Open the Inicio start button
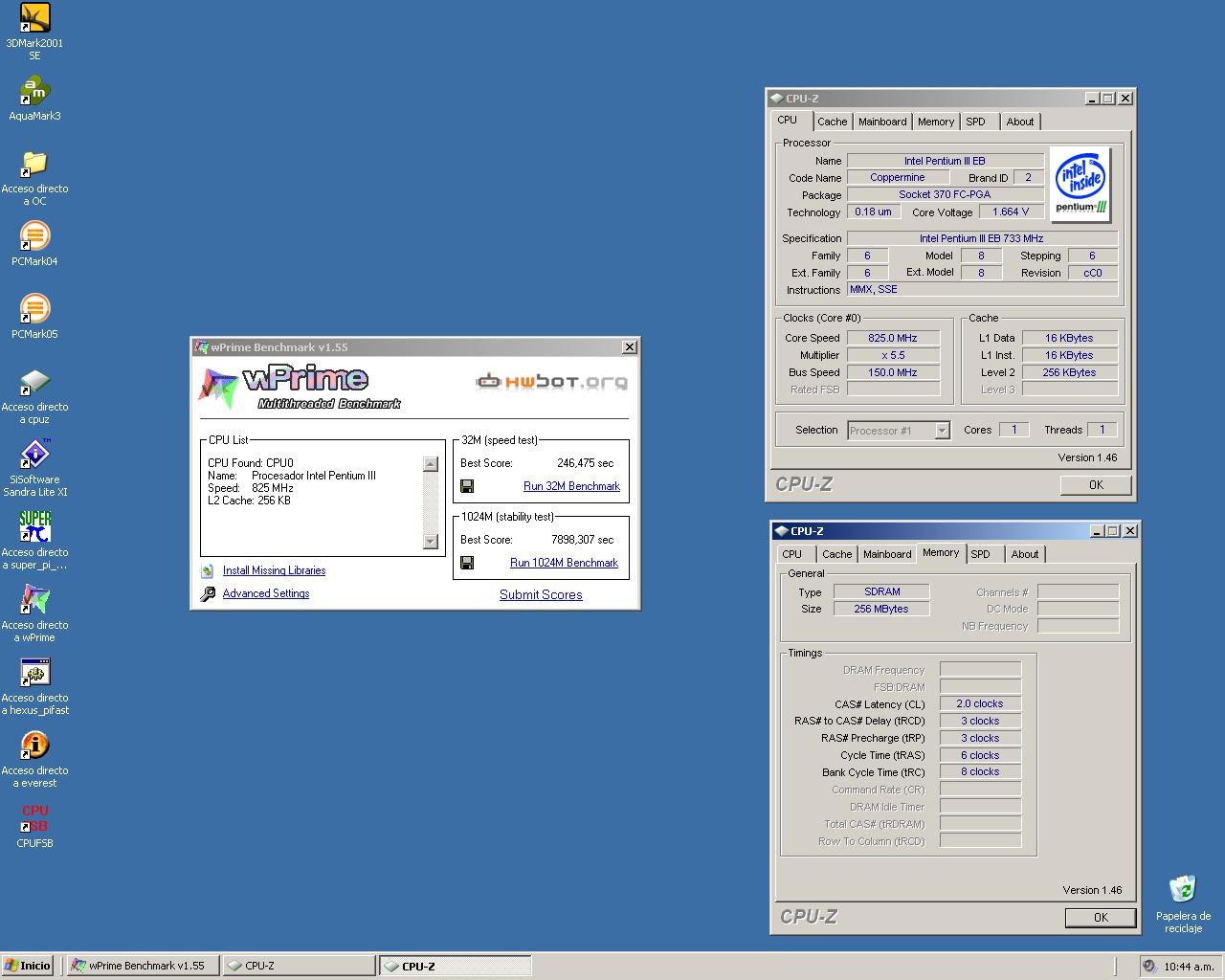The height and width of the screenshot is (980, 1225). [x=28, y=966]
